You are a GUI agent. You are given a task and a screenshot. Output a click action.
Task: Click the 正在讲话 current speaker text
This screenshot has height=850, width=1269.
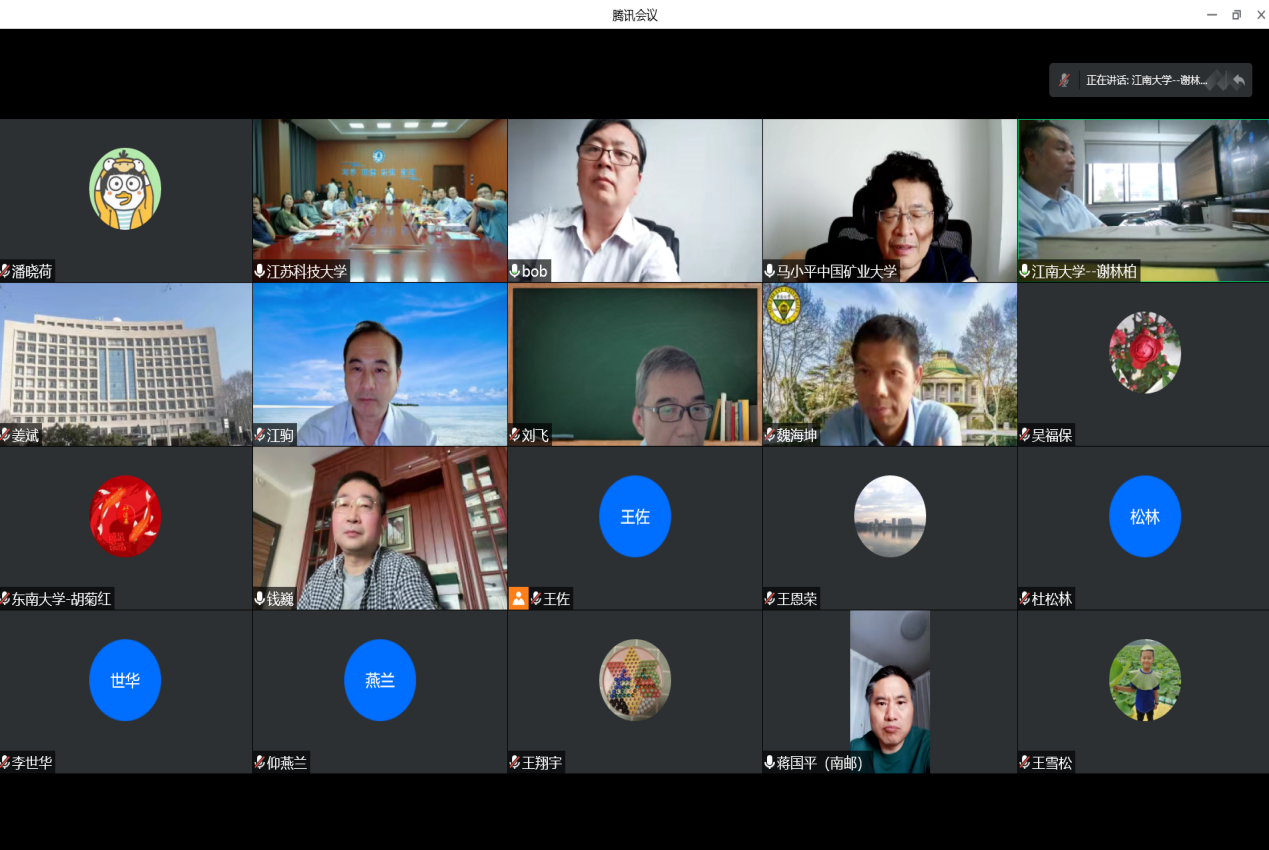(x=1146, y=80)
